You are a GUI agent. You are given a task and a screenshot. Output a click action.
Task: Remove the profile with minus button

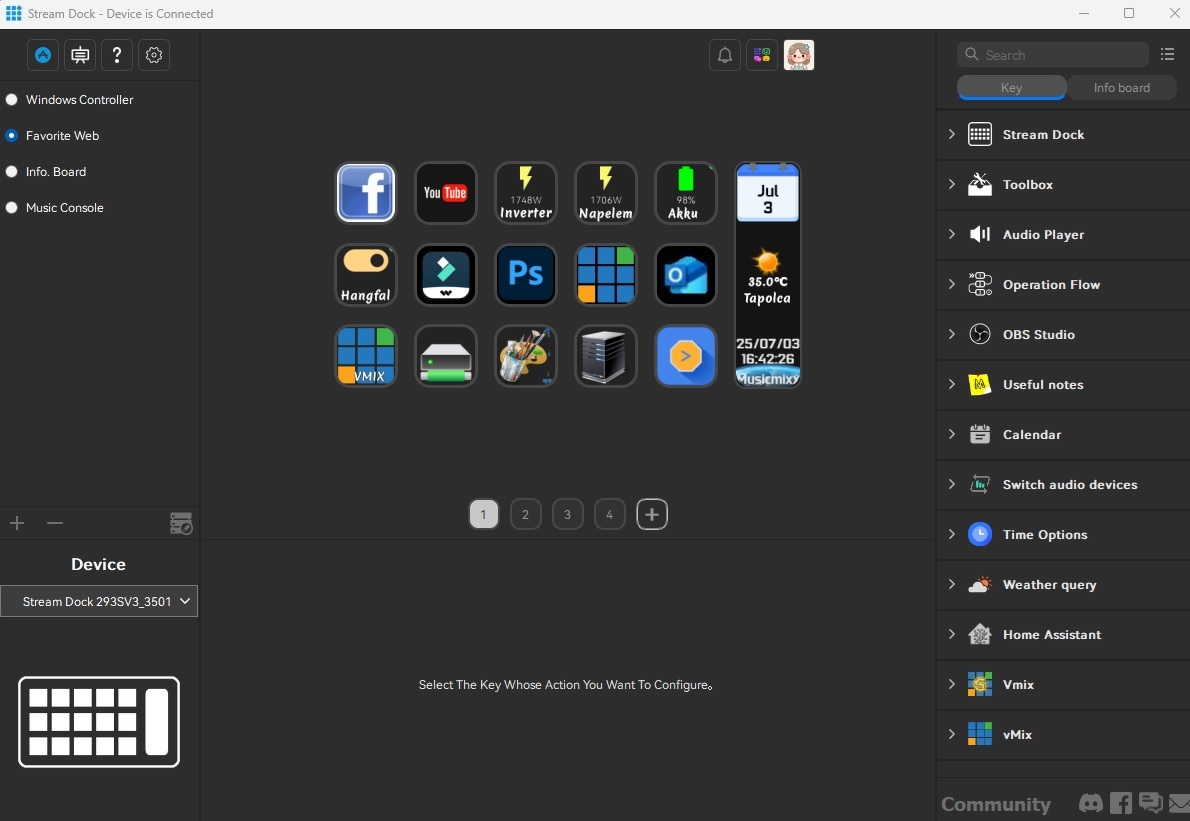tap(55, 523)
